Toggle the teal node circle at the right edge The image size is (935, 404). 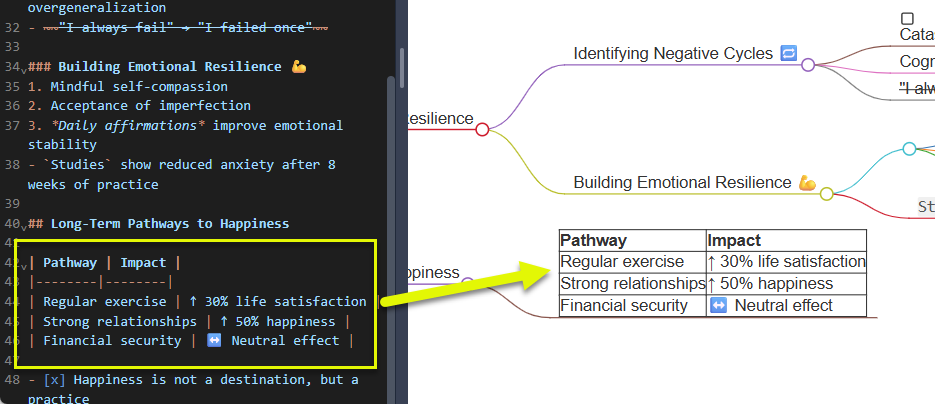[x=909, y=149]
